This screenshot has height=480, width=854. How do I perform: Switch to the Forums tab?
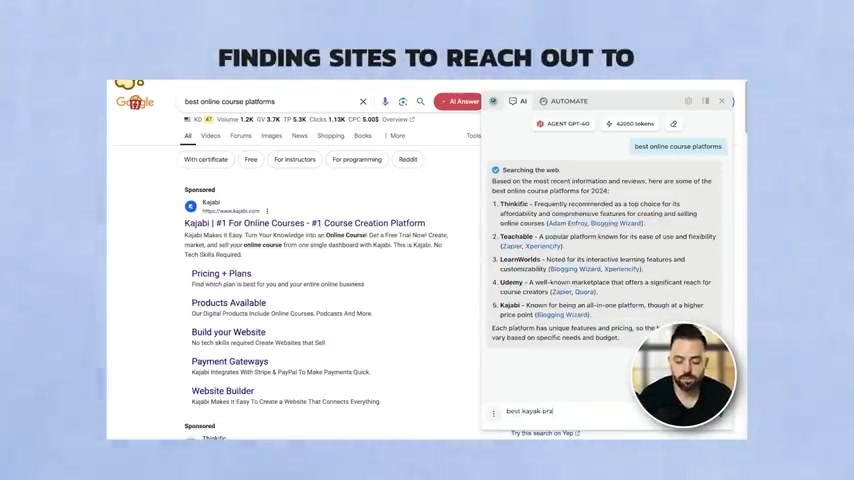click(x=241, y=136)
